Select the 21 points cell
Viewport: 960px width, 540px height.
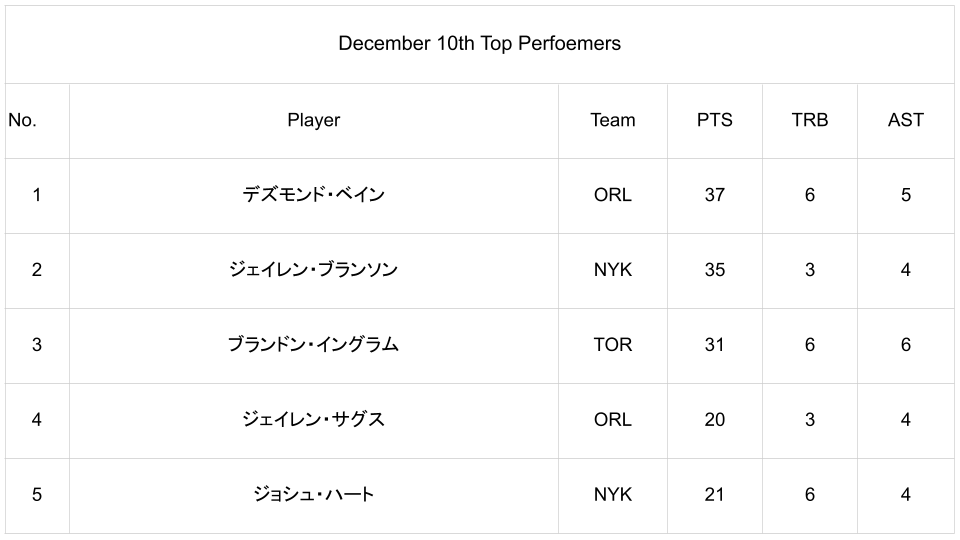(714, 495)
